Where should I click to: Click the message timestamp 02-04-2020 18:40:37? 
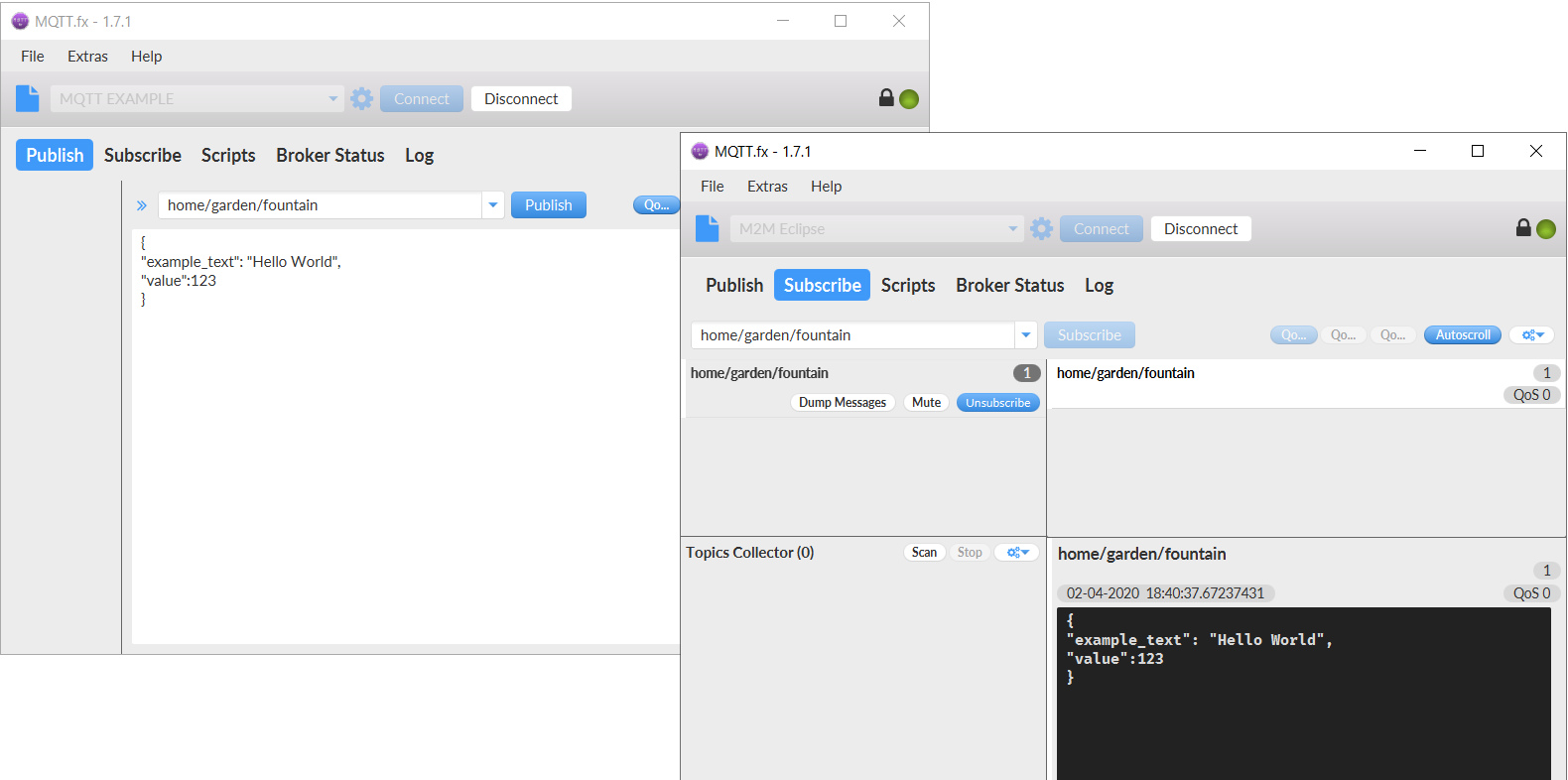(1165, 593)
